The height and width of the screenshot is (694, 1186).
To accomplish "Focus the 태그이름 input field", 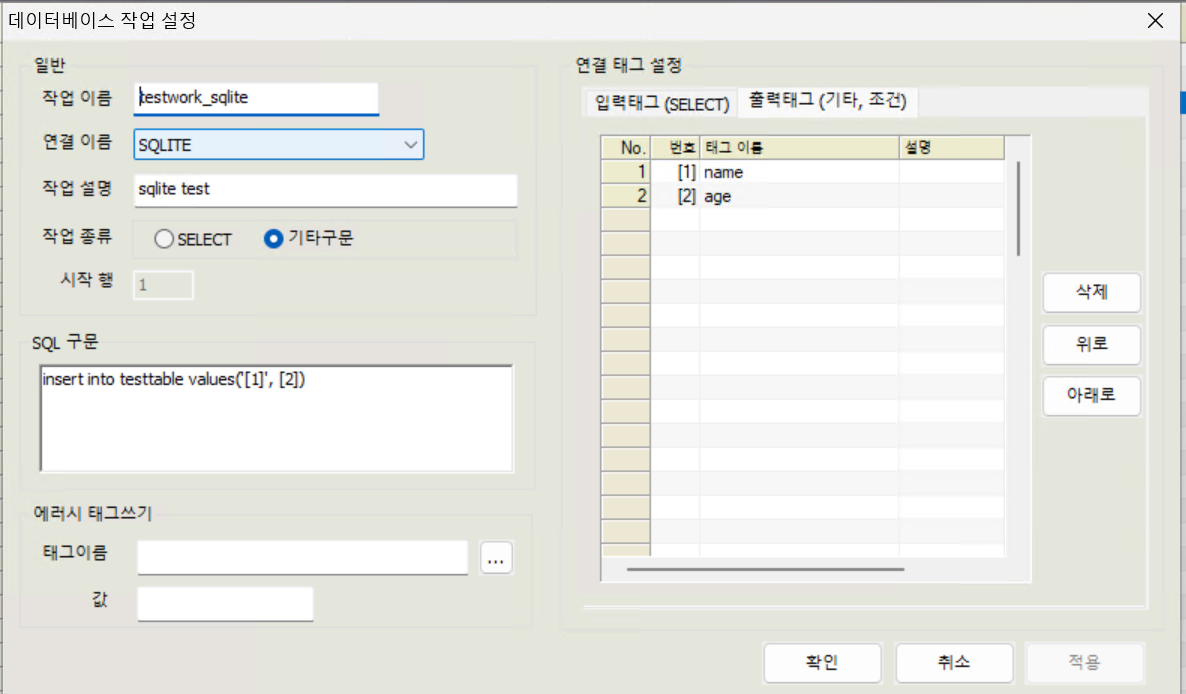I will 303,557.
